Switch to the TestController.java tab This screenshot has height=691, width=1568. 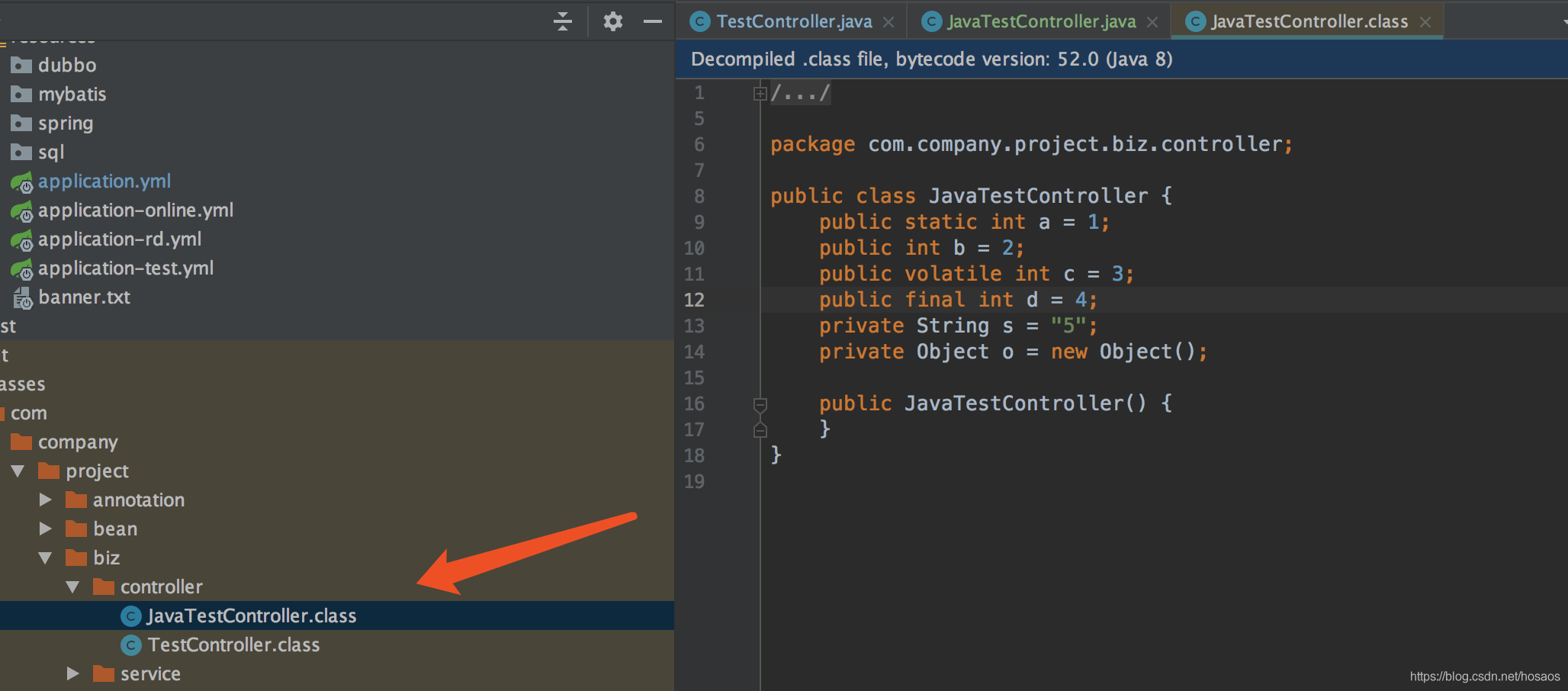(794, 22)
